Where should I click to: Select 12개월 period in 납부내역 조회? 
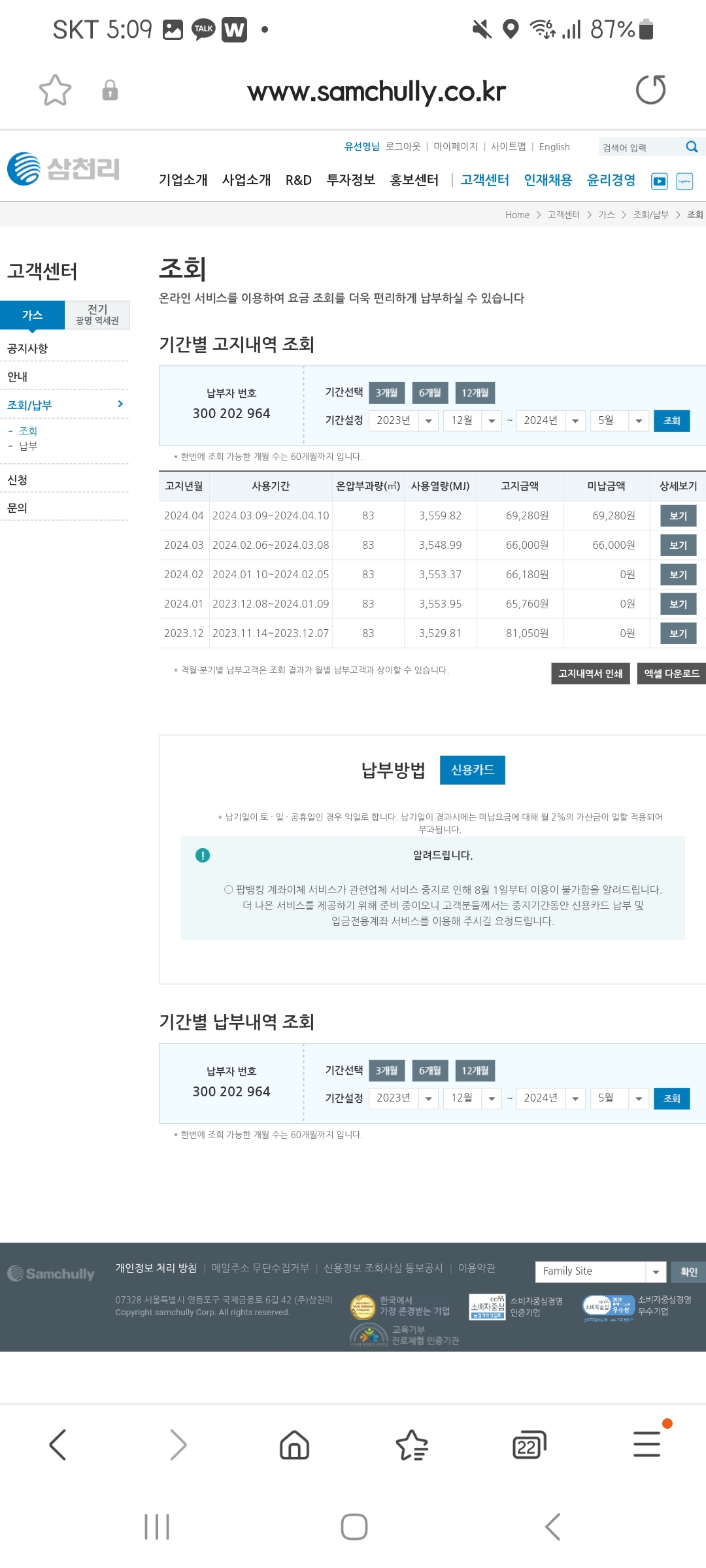475,1071
